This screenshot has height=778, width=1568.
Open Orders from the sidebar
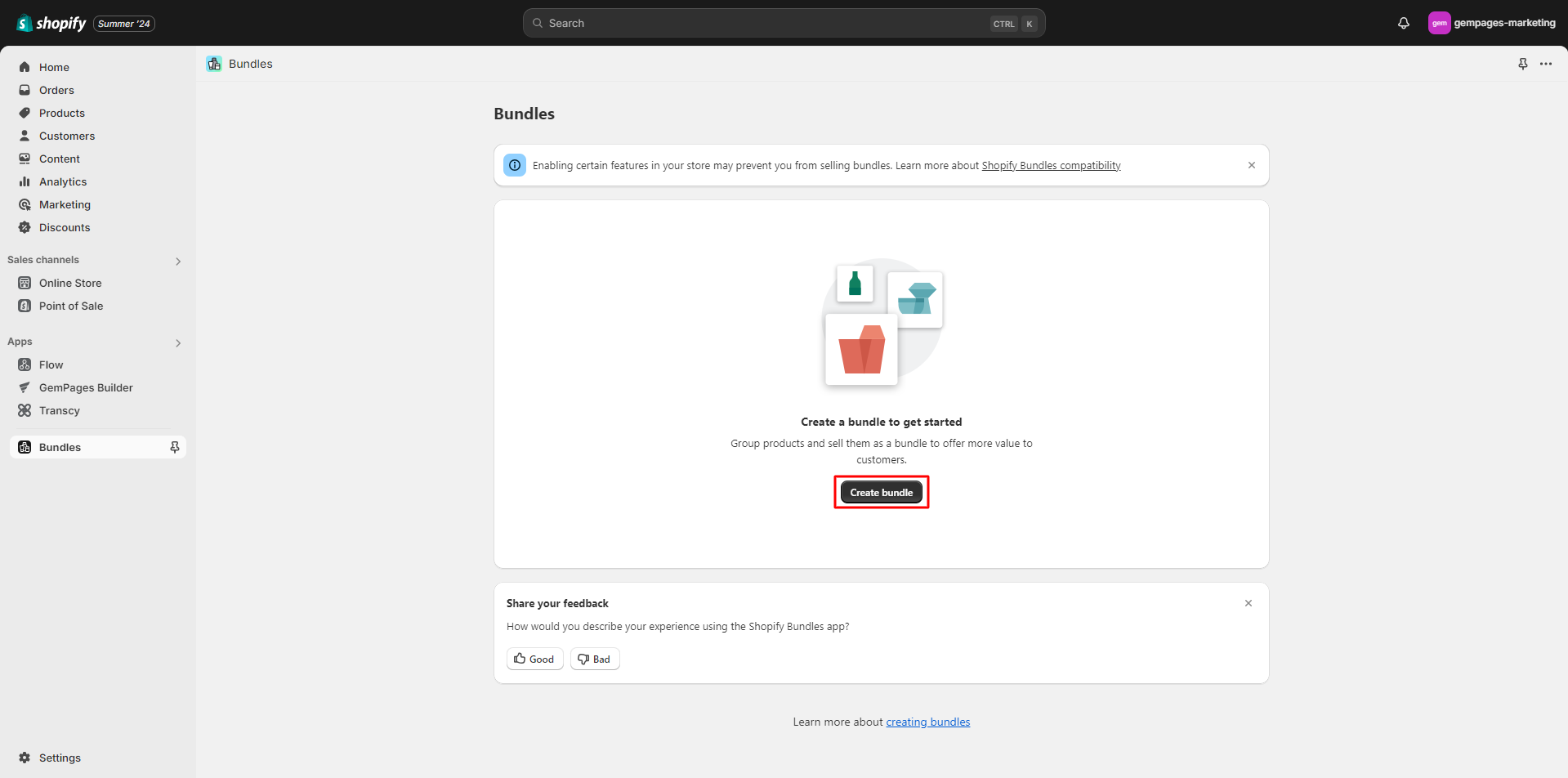click(56, 90)
